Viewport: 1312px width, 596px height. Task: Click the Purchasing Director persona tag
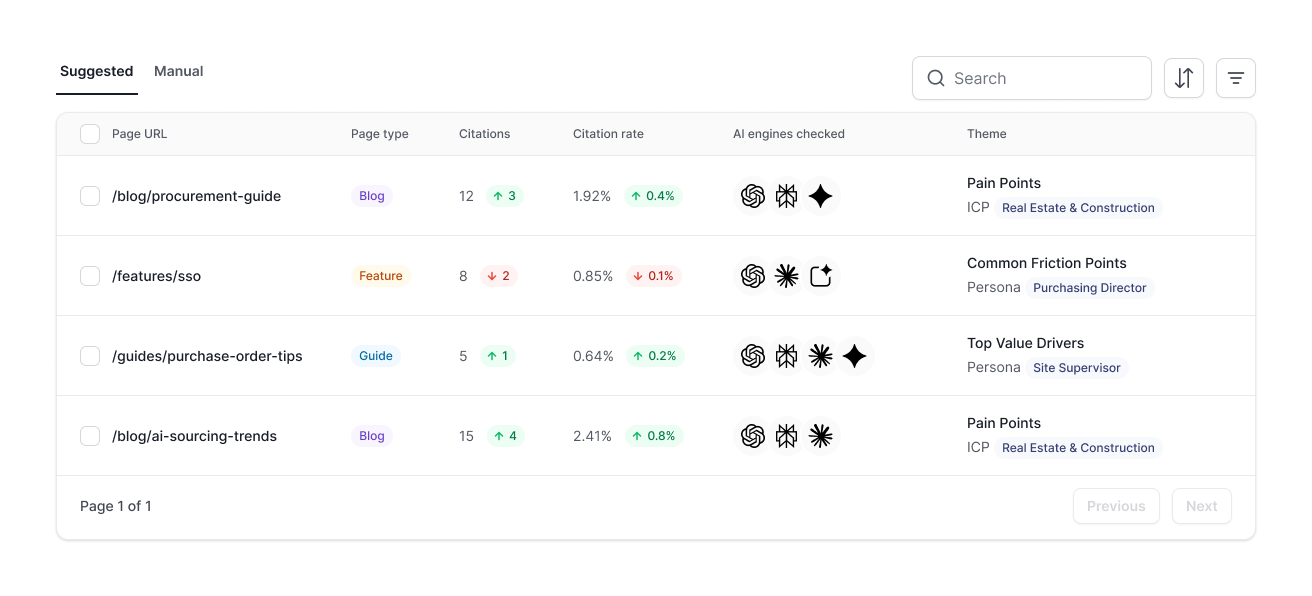(1089, 288)
